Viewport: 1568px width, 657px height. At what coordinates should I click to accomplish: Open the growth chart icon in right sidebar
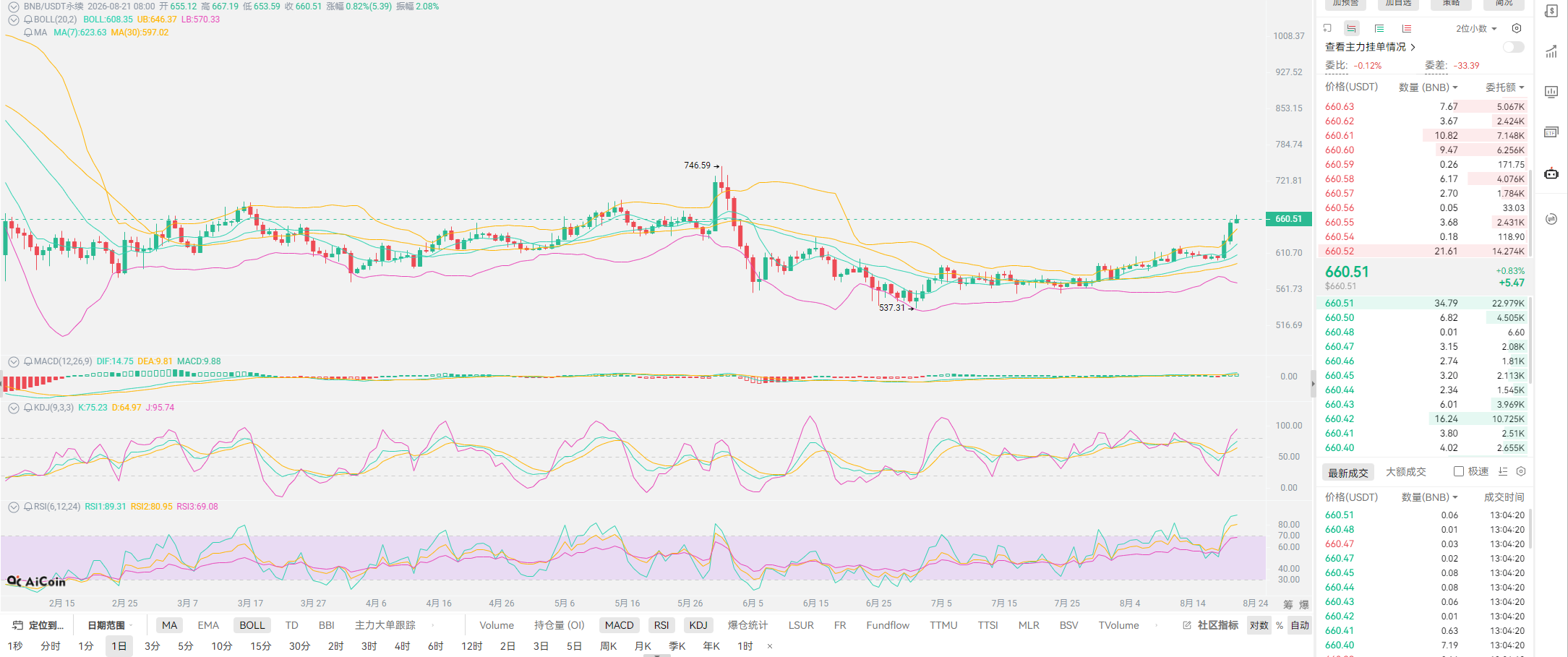pos(1551,51)
